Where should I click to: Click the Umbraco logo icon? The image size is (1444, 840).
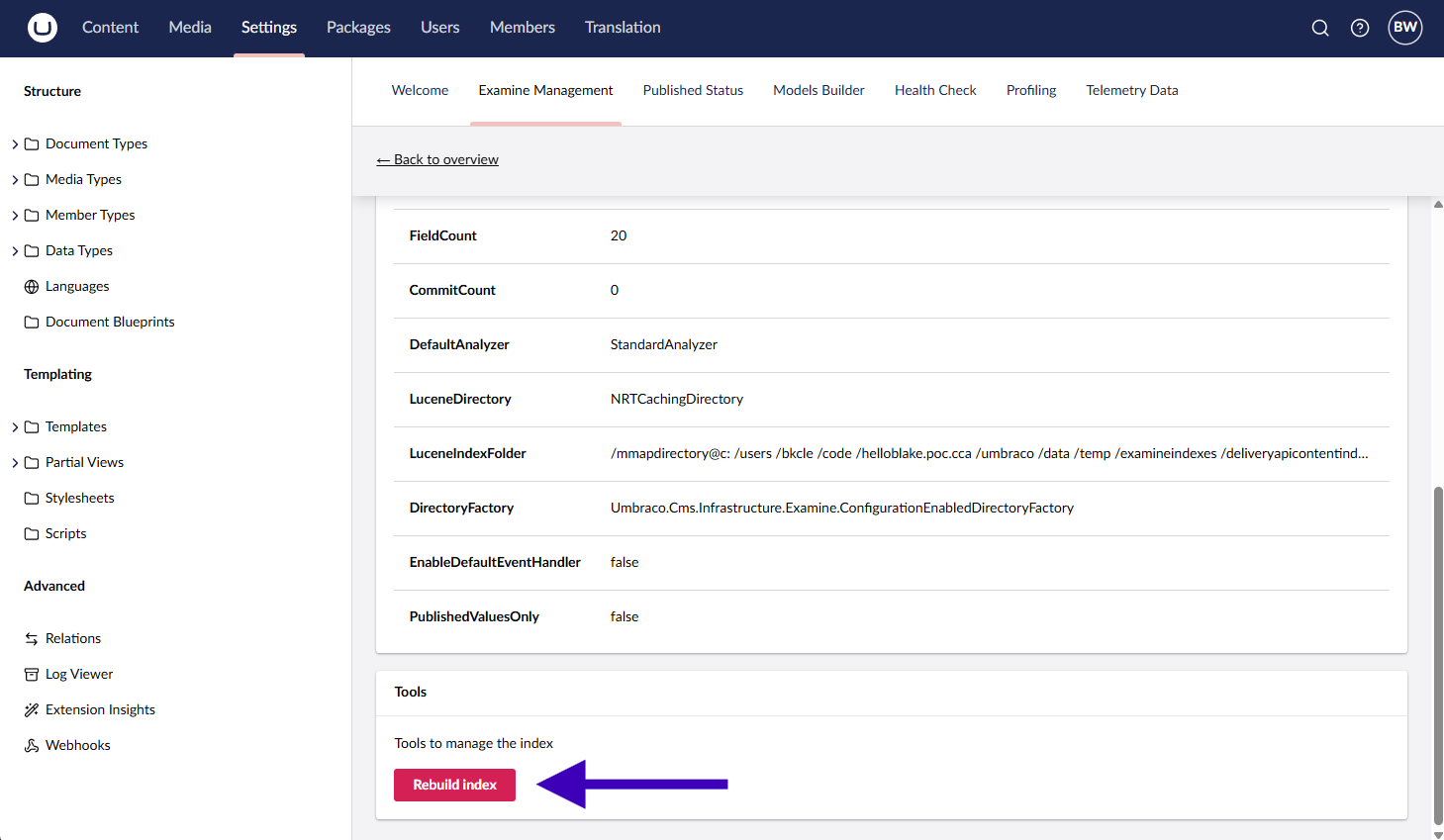(42, 28)
